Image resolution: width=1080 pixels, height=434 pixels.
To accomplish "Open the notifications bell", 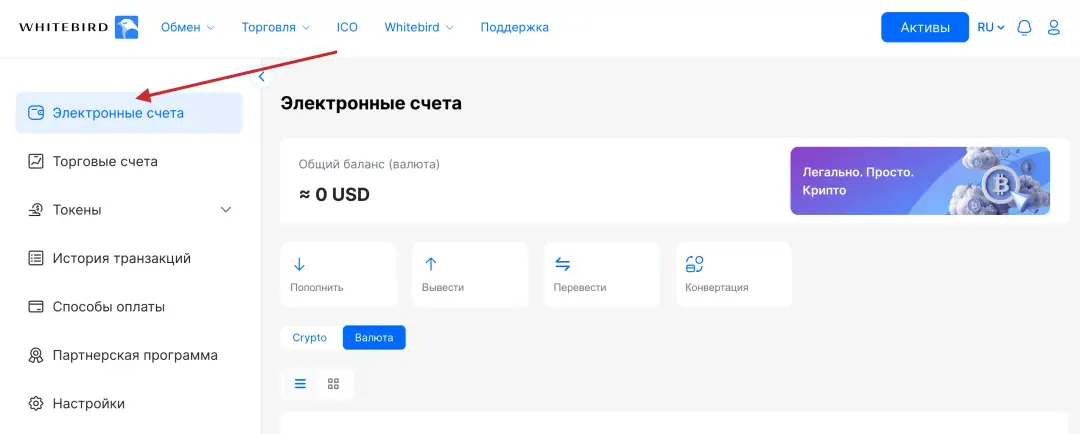I will click(1024, 28).
